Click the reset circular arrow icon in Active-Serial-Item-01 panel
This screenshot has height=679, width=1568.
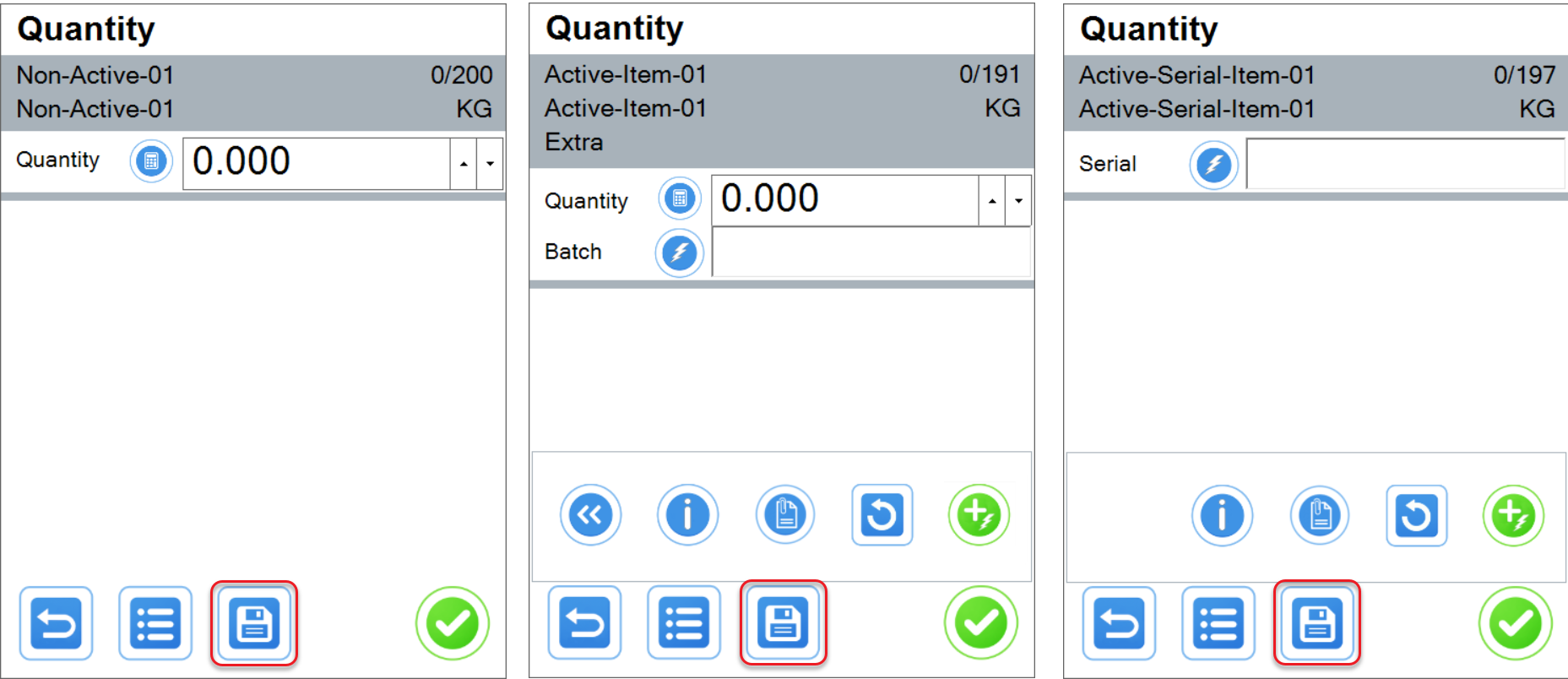coord(1416,516)
